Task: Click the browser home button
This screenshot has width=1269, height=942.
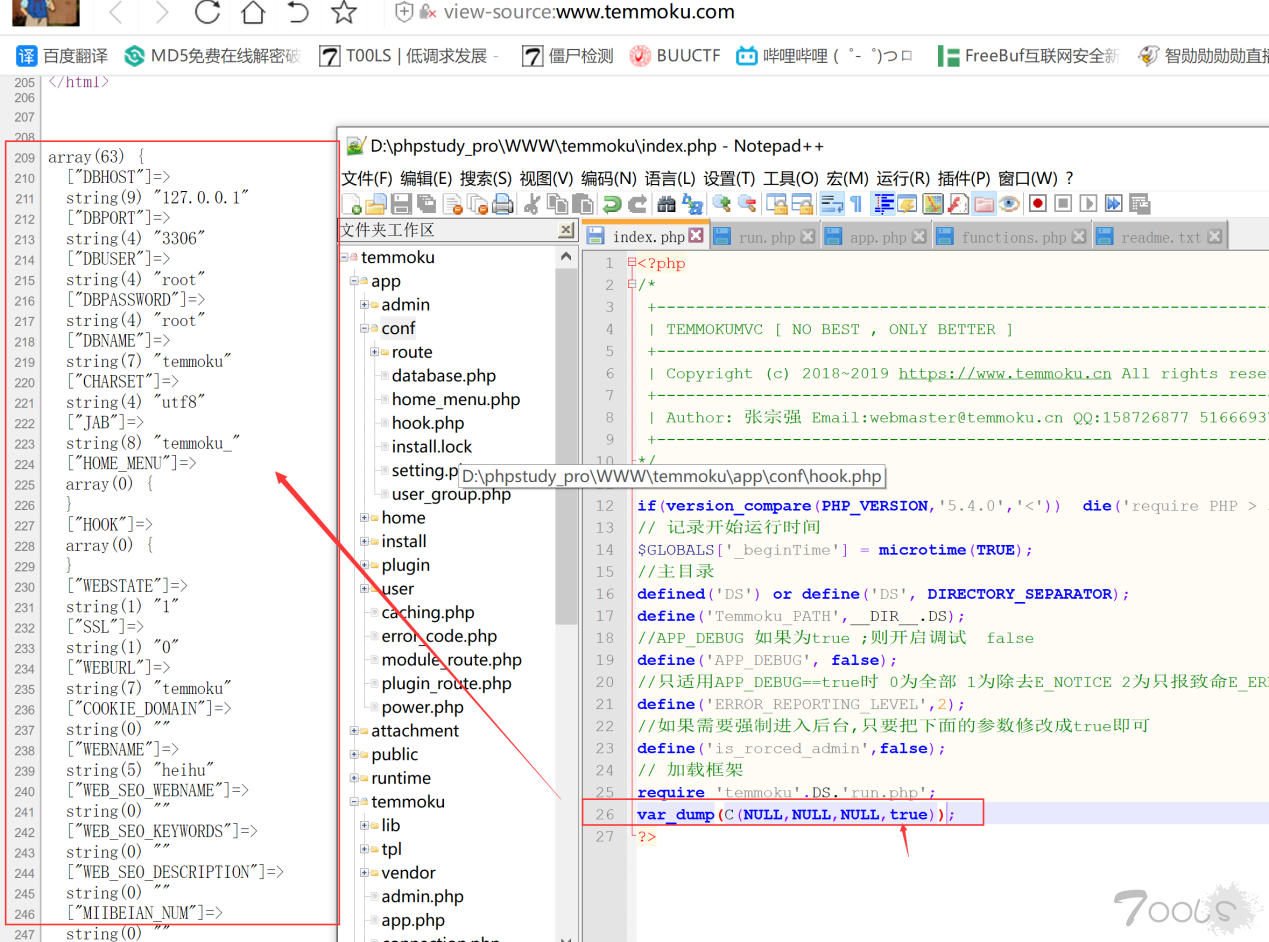Action: click(253, 13)
